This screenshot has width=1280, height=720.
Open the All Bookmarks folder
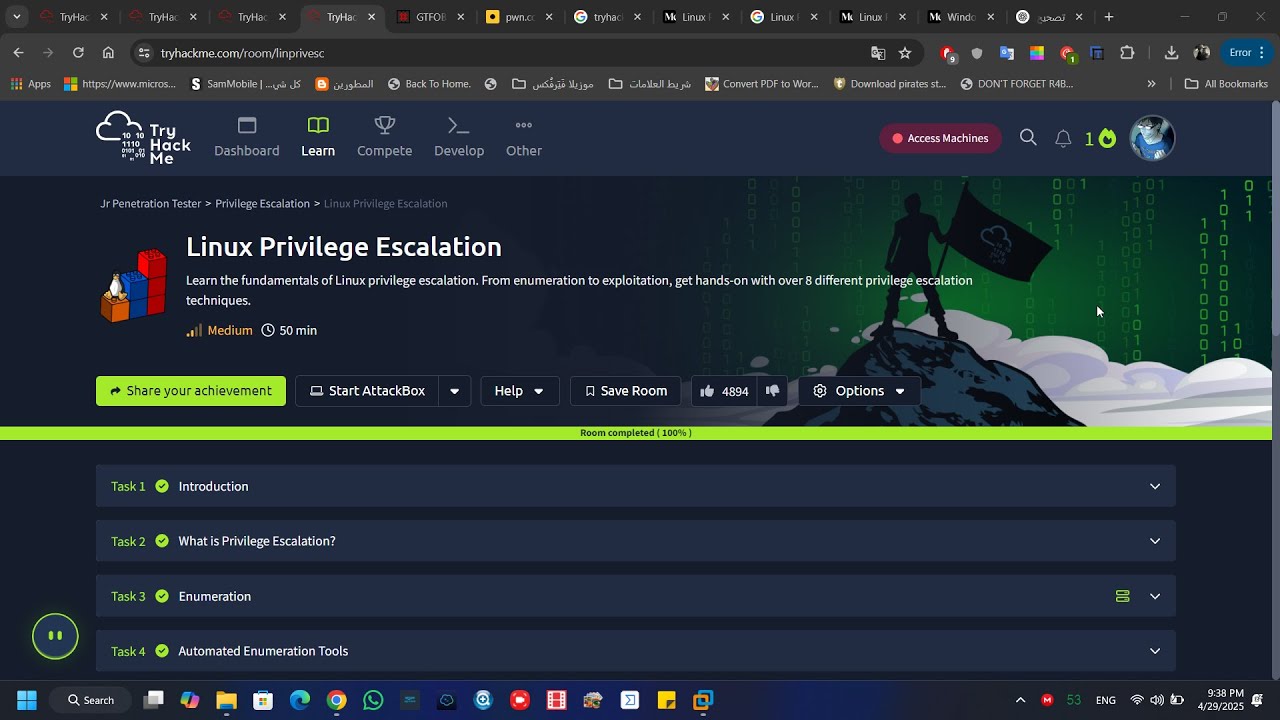pos(1226,84)
